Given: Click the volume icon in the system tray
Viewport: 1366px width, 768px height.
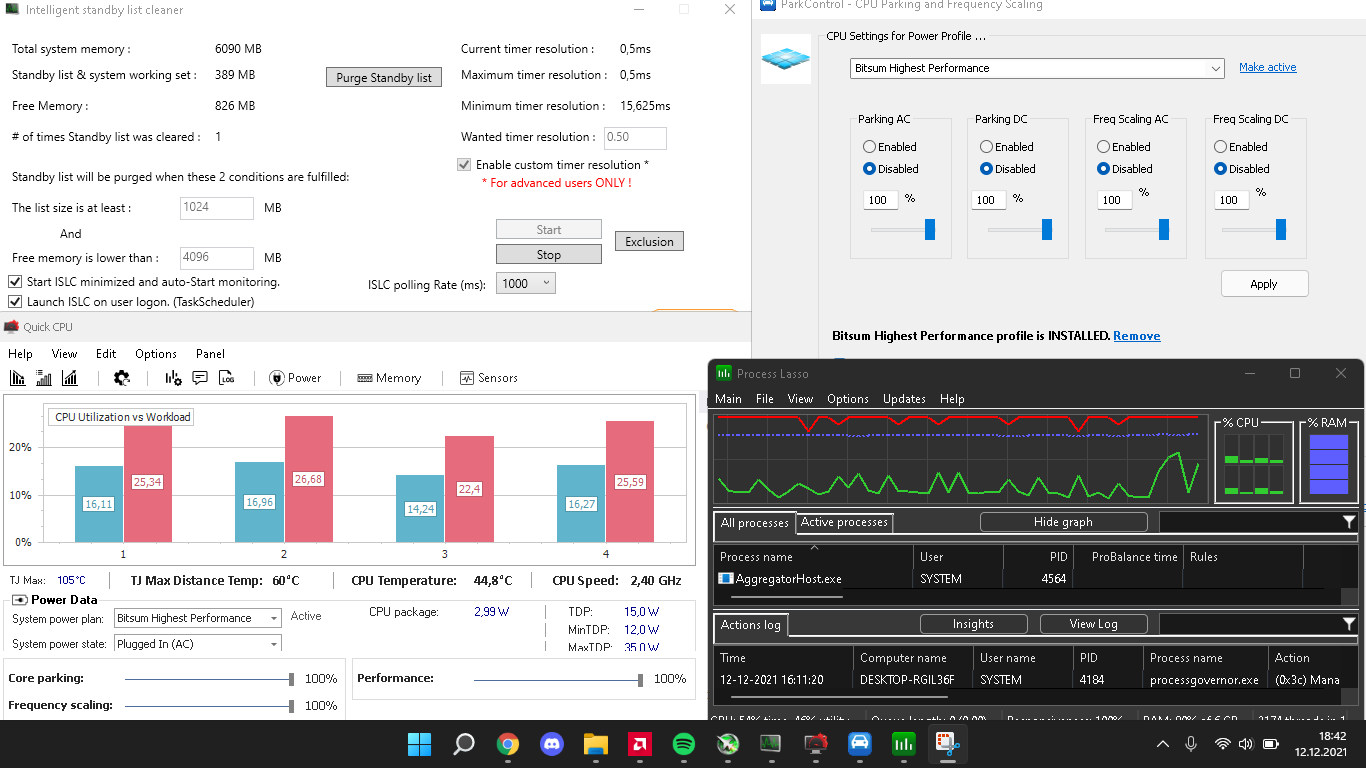Looking at the screenshot, I should [x=1246, y=744].
